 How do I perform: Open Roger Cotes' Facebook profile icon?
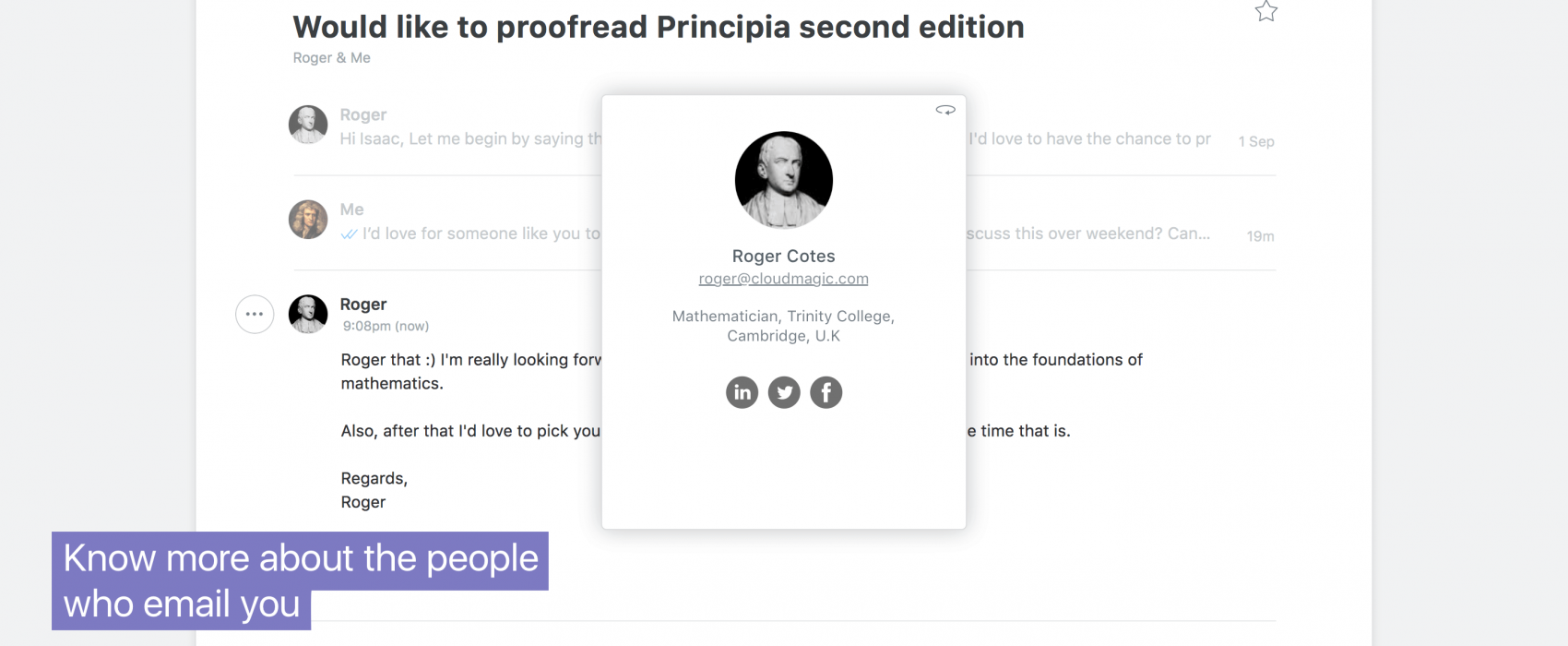[826, 392]
